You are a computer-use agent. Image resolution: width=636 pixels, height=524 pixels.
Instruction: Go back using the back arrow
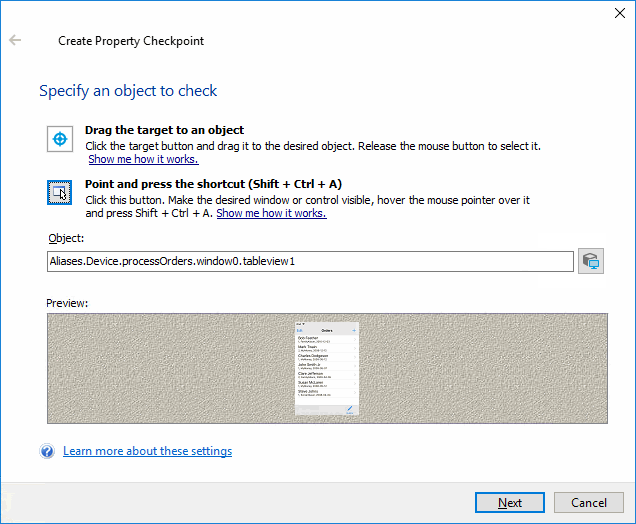click(x=16, y=41)
